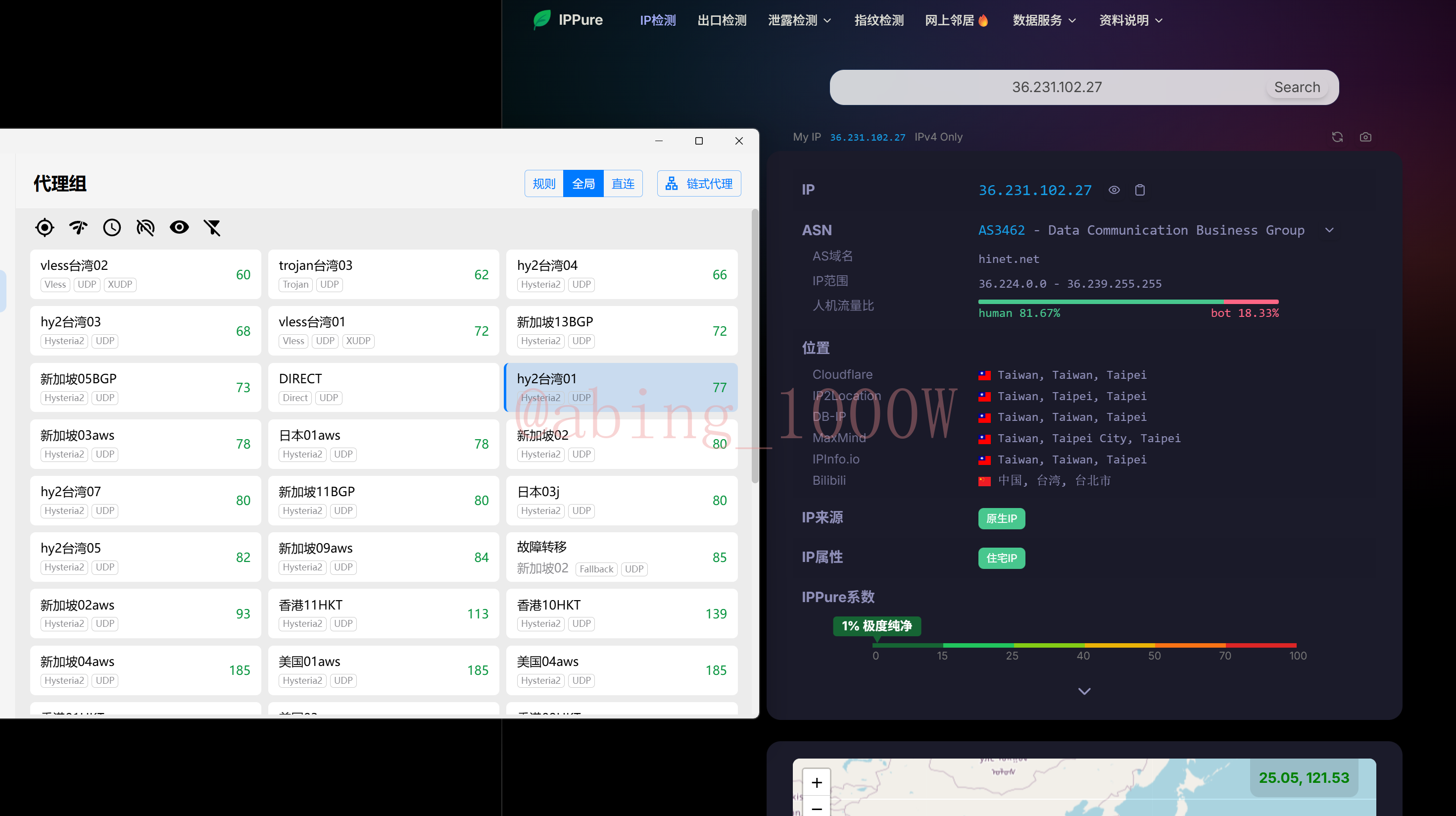
Task: Open the 泄露检测 dropdown menu
Action: point(800,20)
